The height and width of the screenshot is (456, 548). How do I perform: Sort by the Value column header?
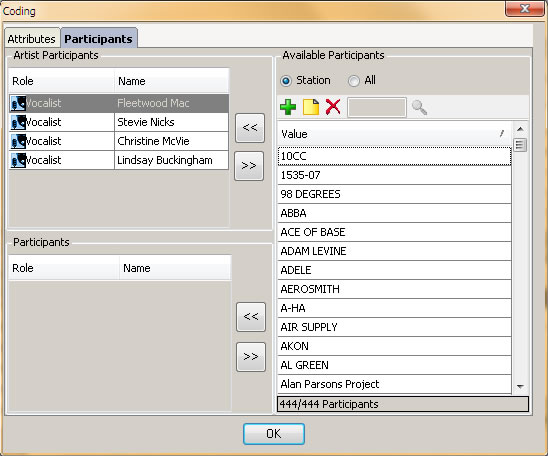[x=395, y=134]
